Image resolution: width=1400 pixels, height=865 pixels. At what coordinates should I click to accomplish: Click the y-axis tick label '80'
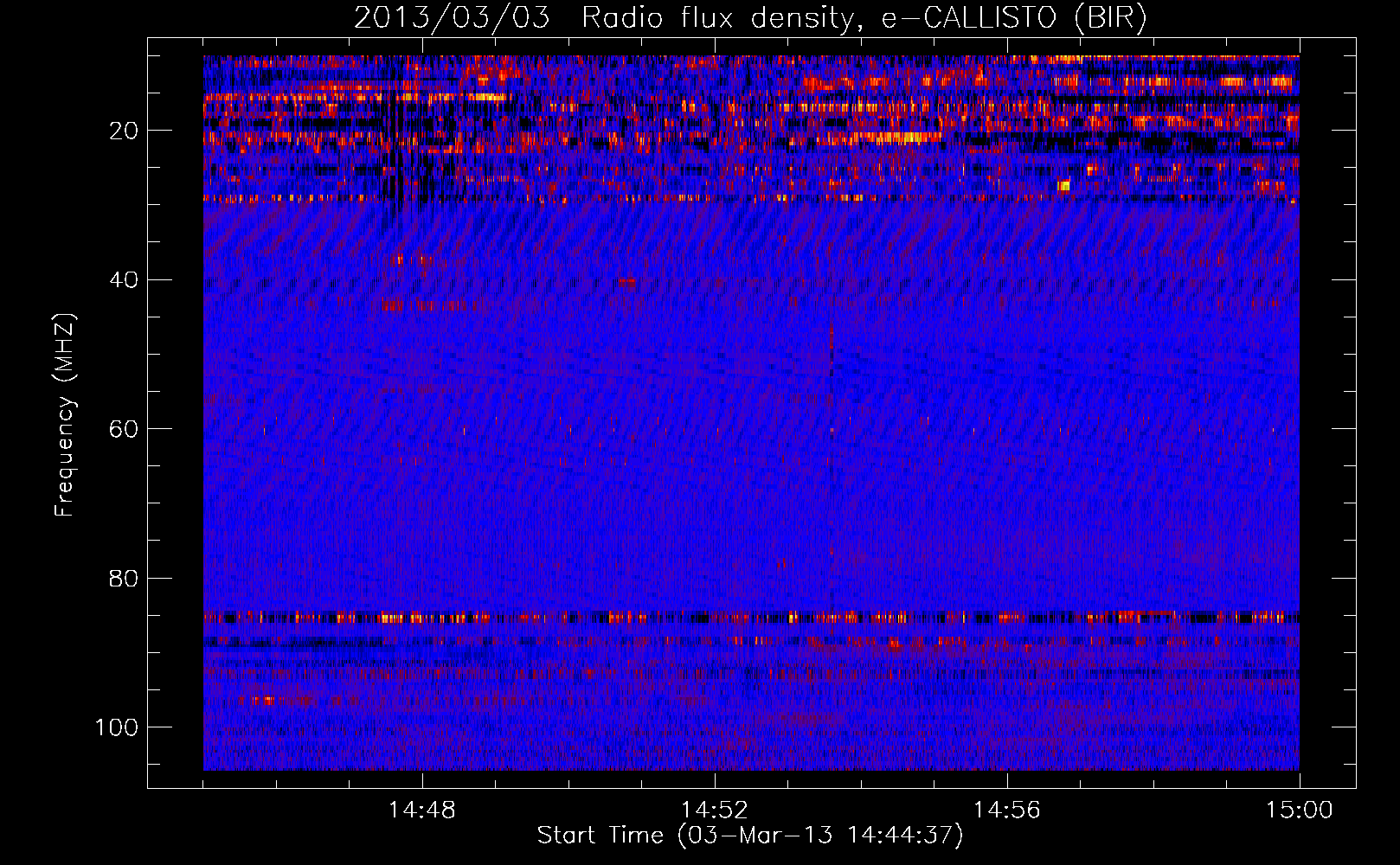[x=124, y=578]
